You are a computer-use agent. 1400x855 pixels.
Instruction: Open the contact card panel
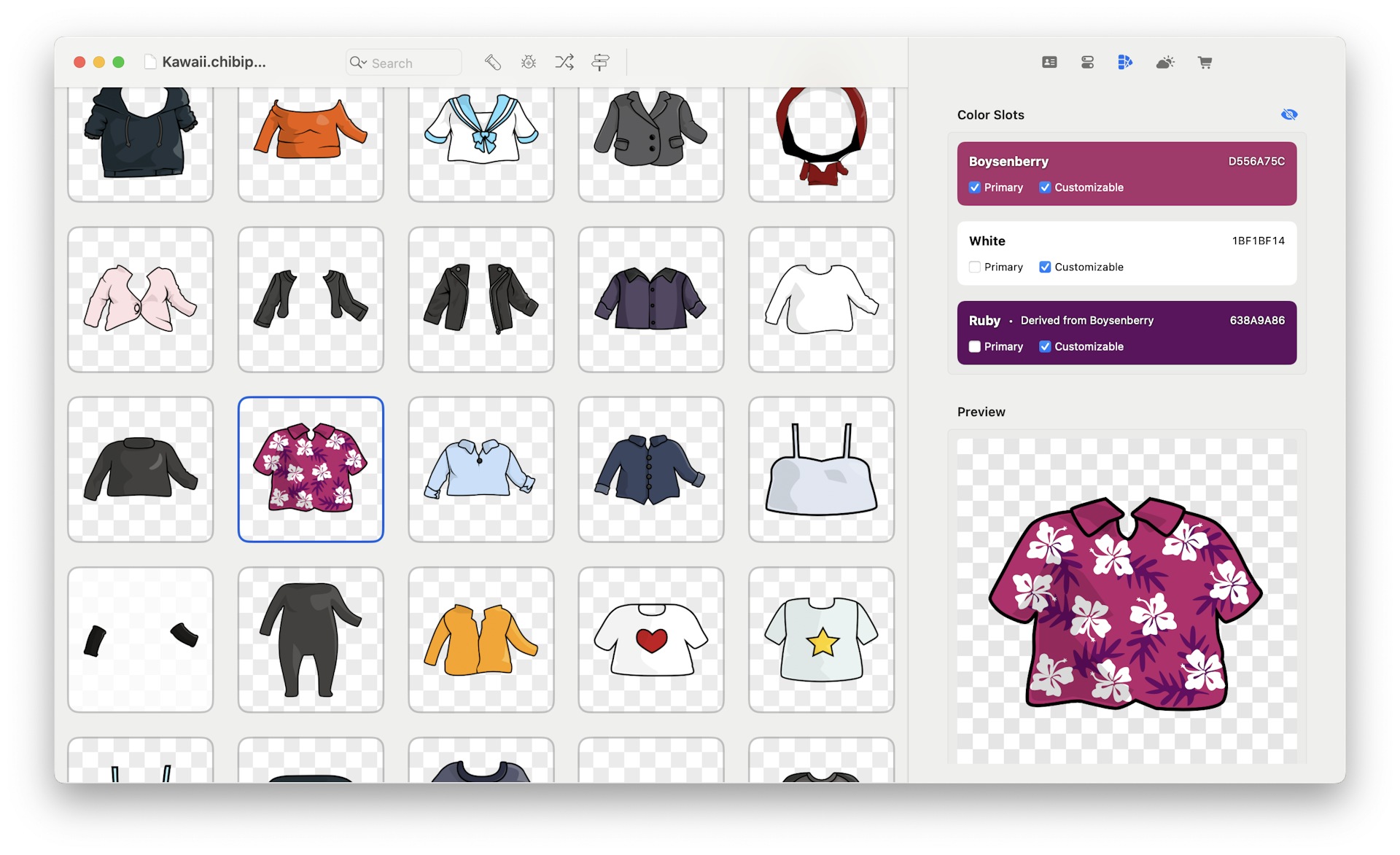coord(1049,62)
